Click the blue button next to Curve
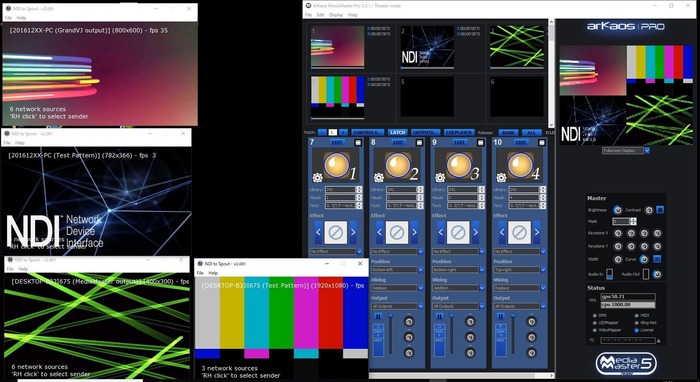Screen dimensions: 700x382 click(657, 259)
